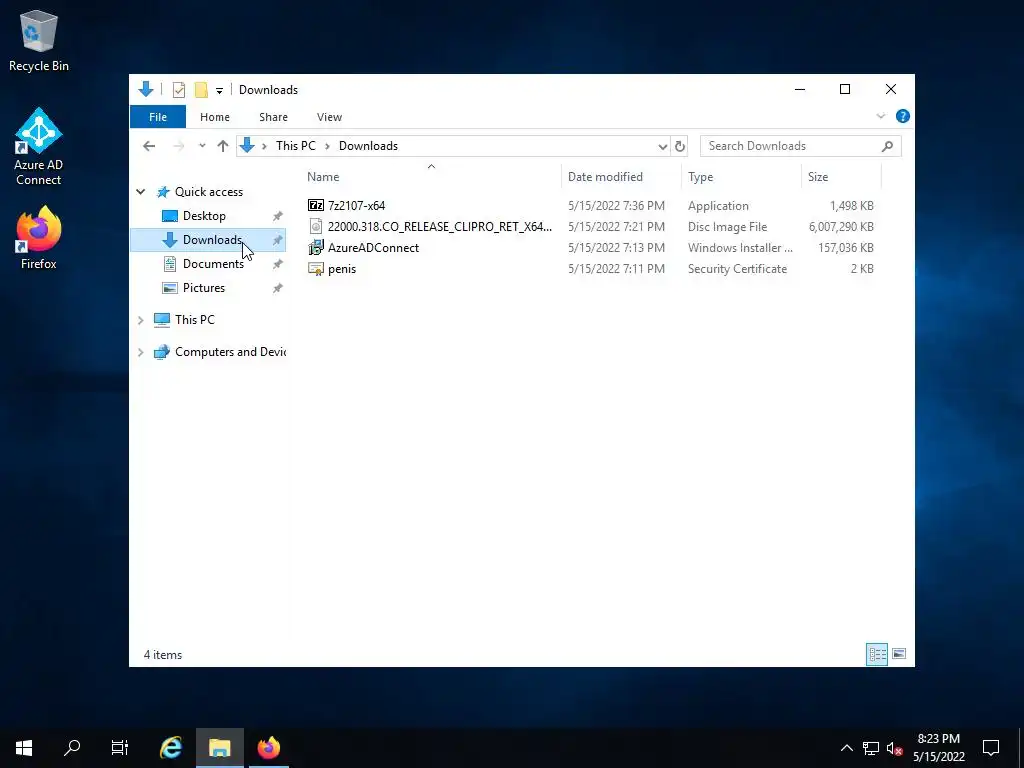The height and width of the screenshot is (768, 1024).
Task: Click the AzureADConnect installer icon
Action: pos(316,248)
